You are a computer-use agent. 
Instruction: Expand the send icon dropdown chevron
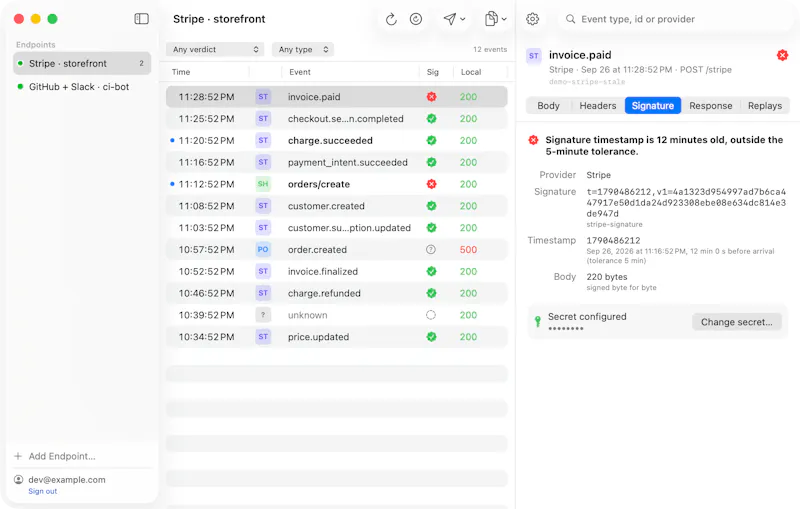[x=463, y=19]
